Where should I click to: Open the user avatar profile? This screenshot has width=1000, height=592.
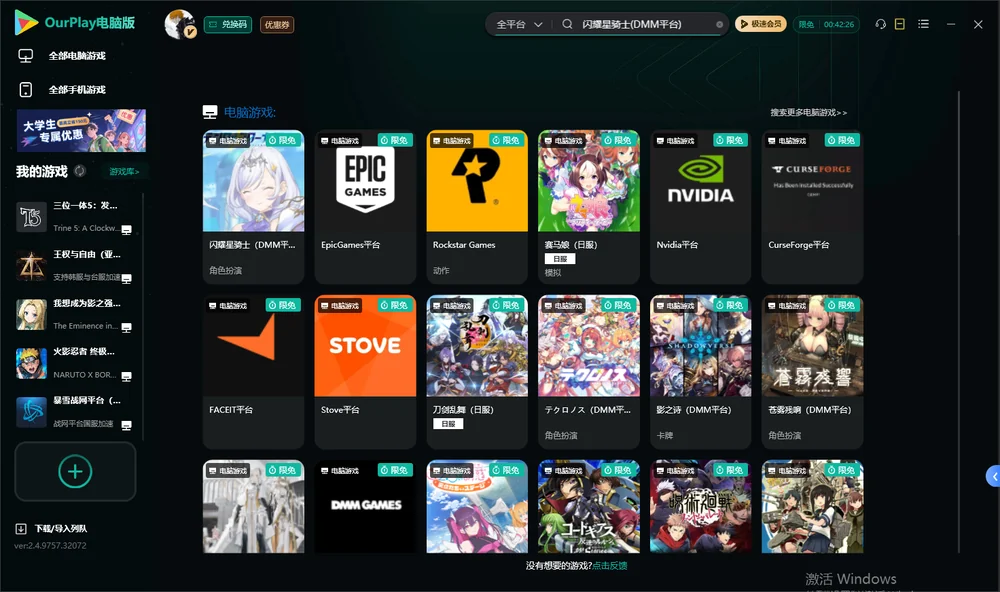[180, 24]
